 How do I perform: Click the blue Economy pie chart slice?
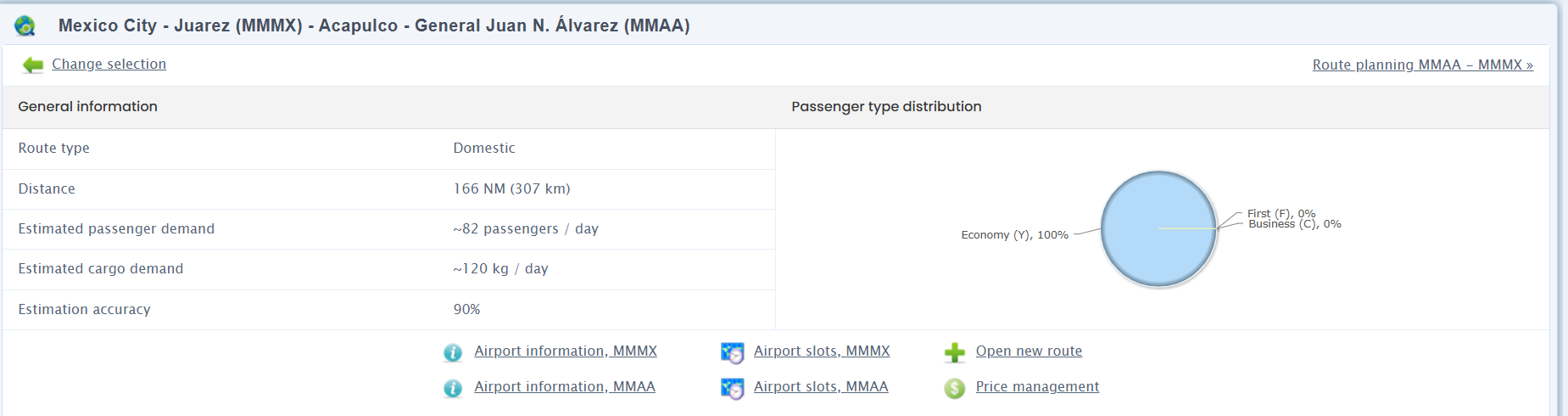pyautogui.click(x=1158, y=228)
